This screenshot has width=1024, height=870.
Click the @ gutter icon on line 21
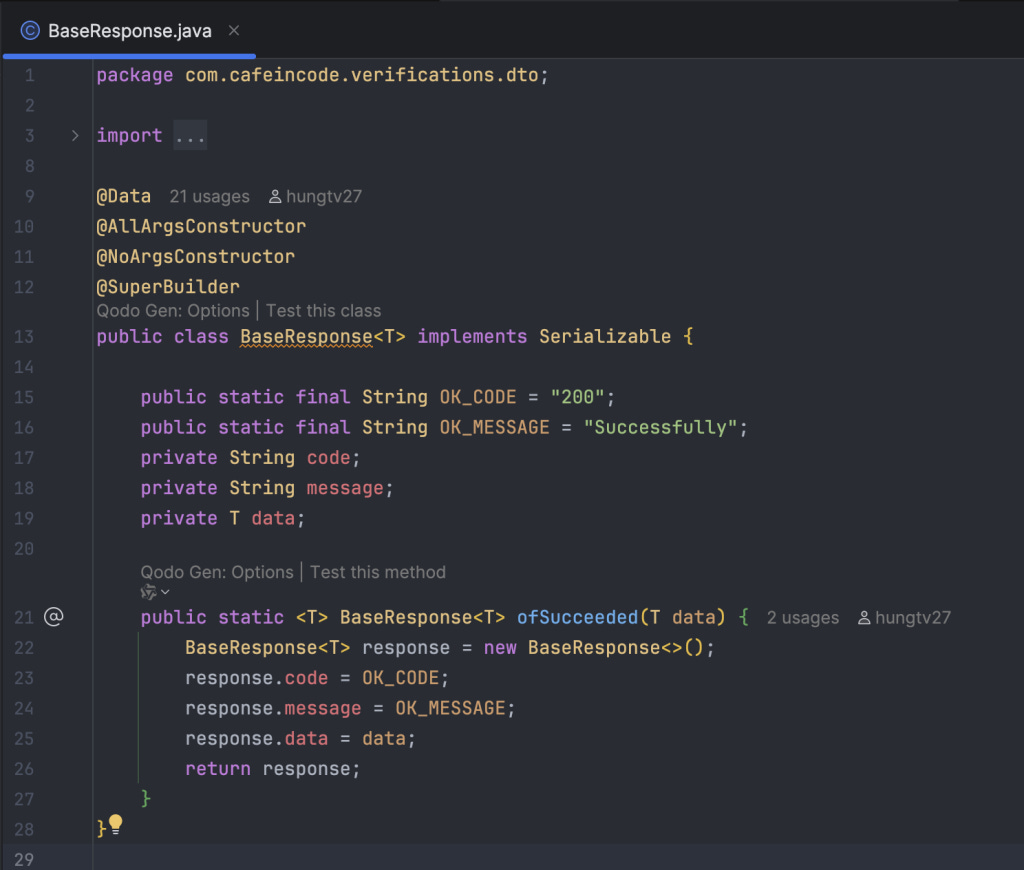[54, 617]
